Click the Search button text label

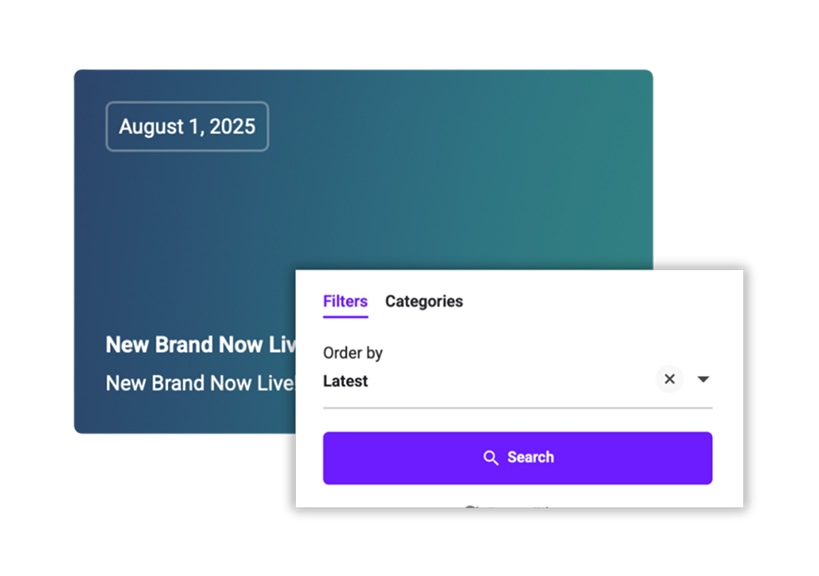coord(530,458)
